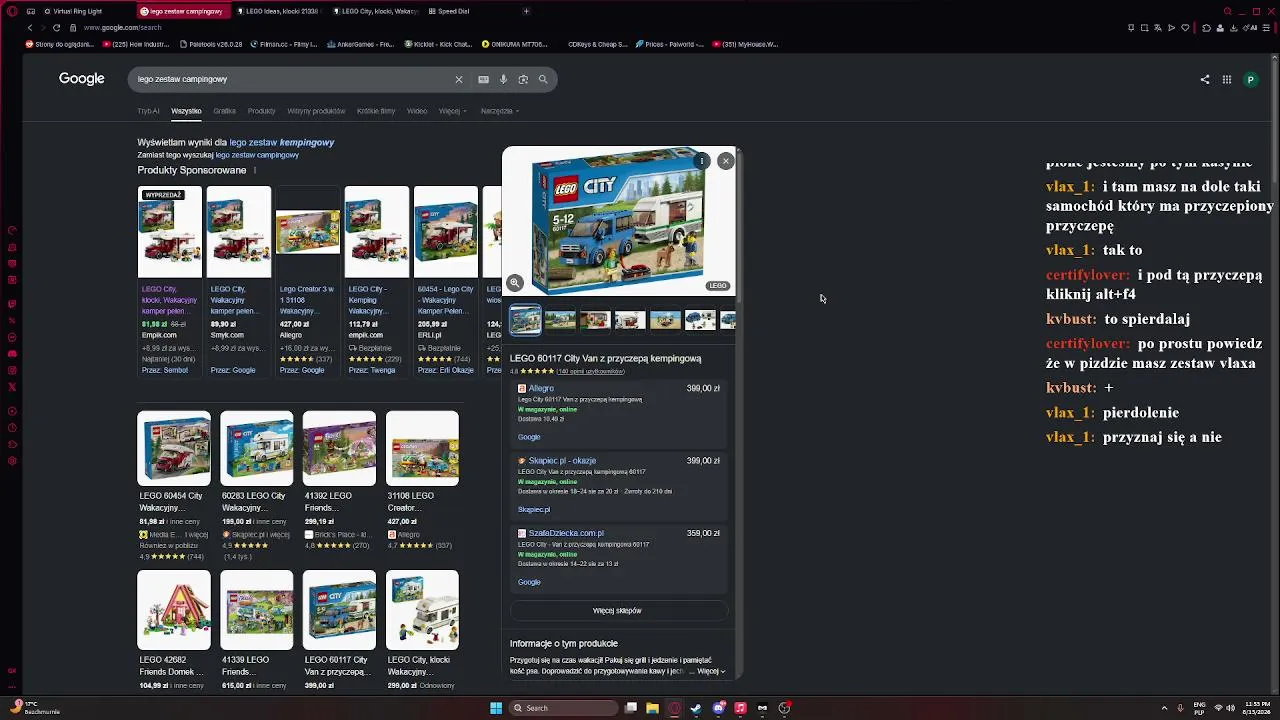Screen dimensions: 1280x720
Task: Open the product panel three-dot options
Action: point(702,161)
